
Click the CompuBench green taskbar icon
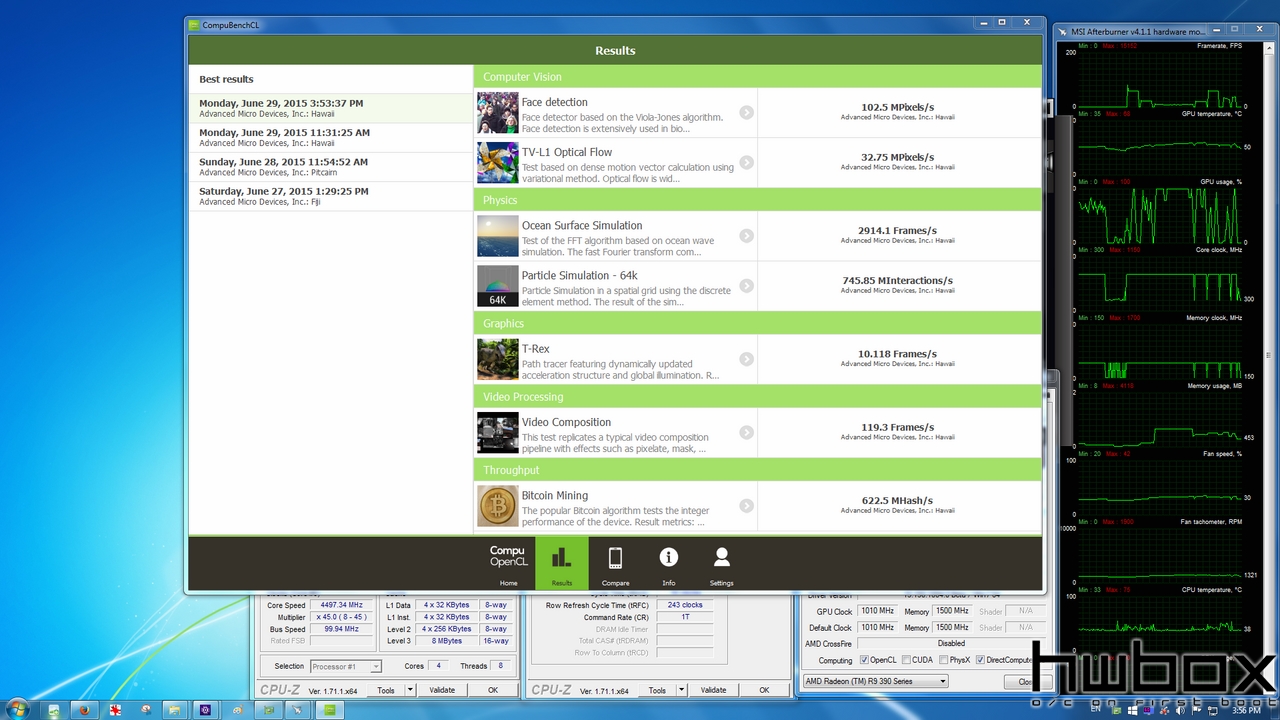[329, 710]
